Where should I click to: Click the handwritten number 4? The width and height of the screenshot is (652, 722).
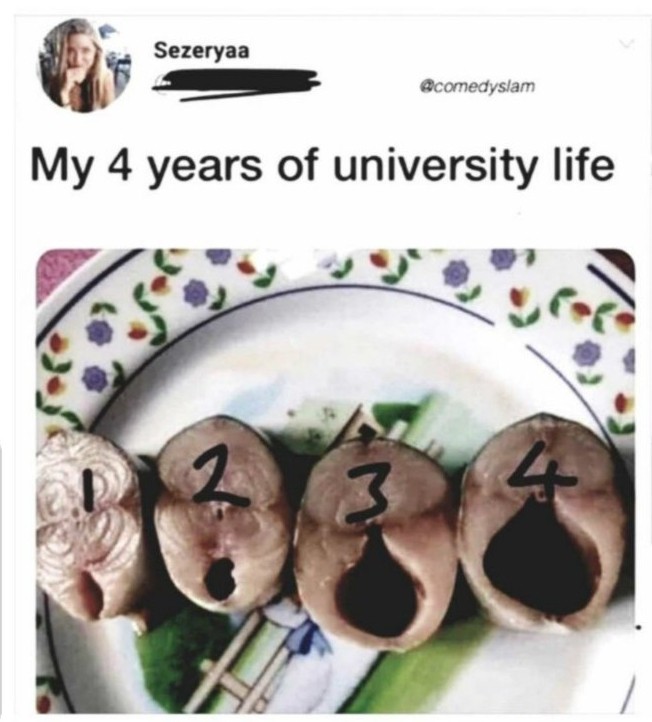click(x=542, y=472)
